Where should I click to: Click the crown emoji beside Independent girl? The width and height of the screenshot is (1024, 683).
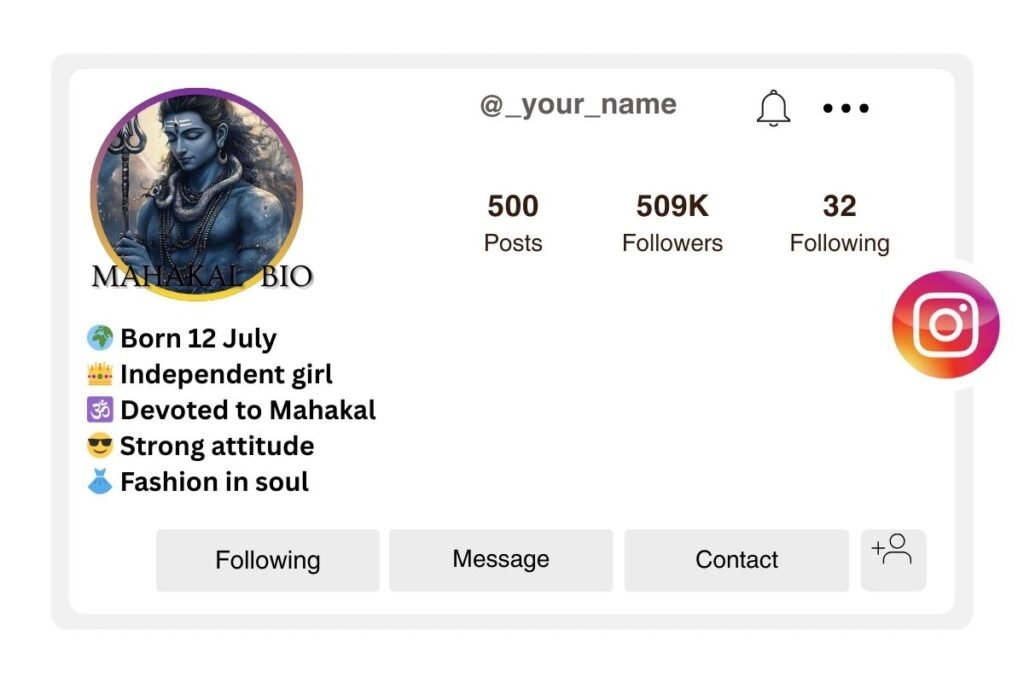point(99,374)
